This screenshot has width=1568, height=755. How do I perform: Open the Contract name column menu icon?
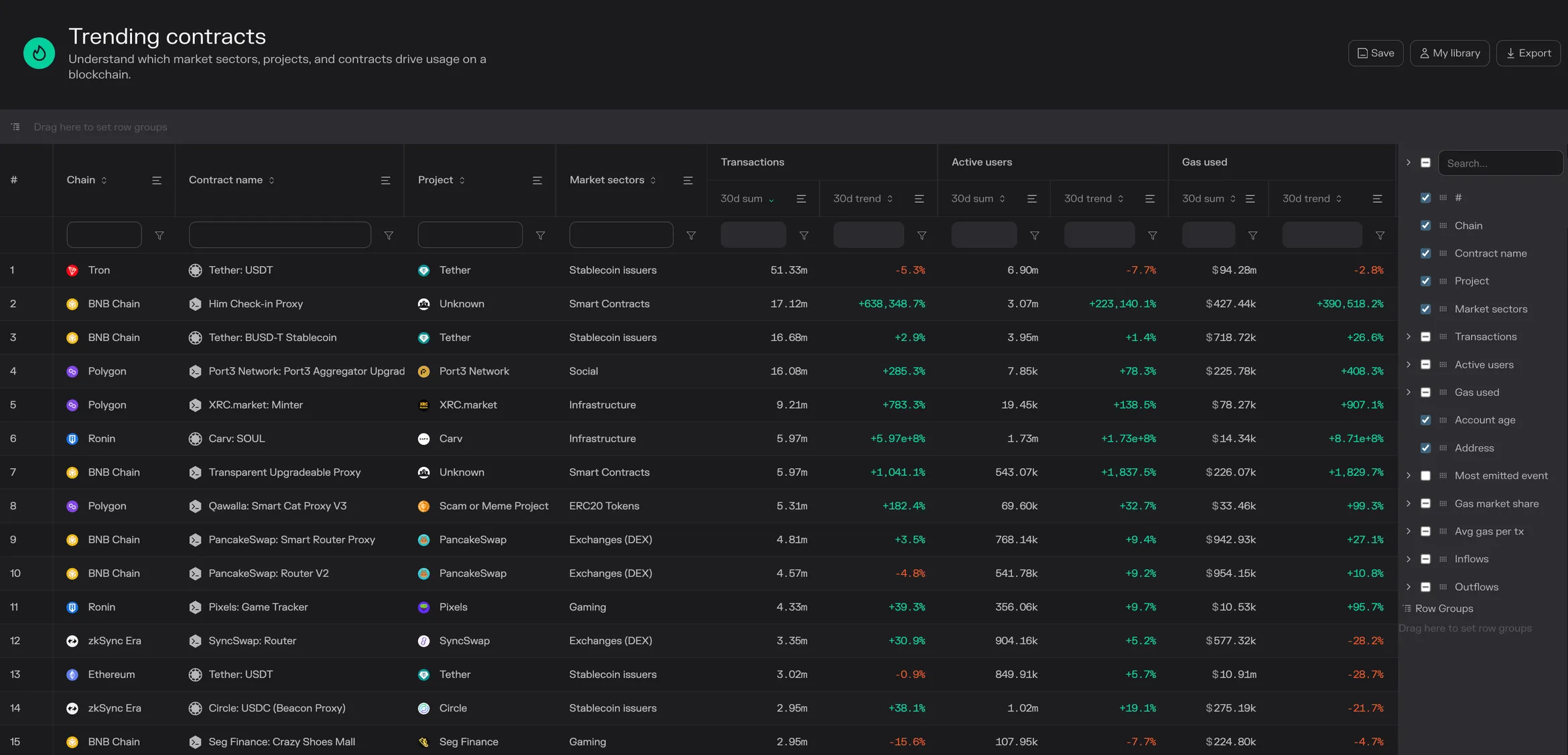click(x=386, y=180)
